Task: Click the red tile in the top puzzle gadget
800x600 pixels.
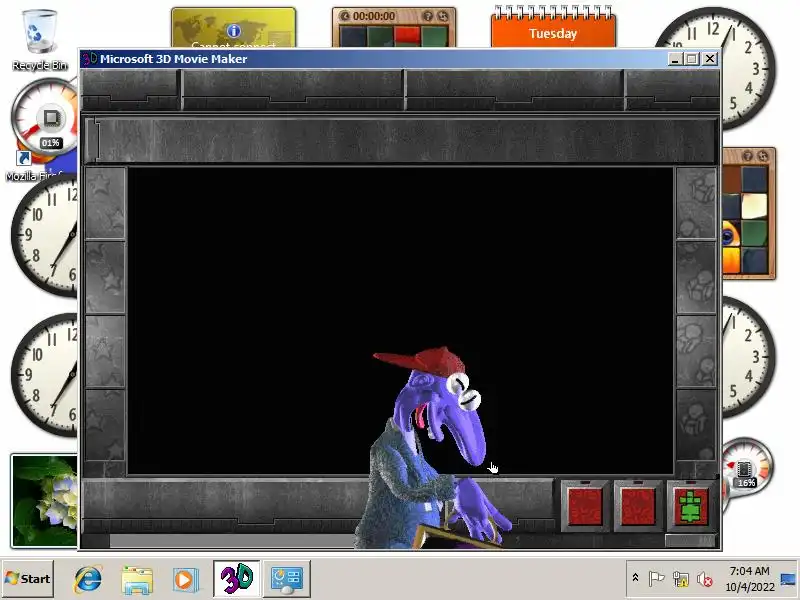Action: [x=407, y=35]
